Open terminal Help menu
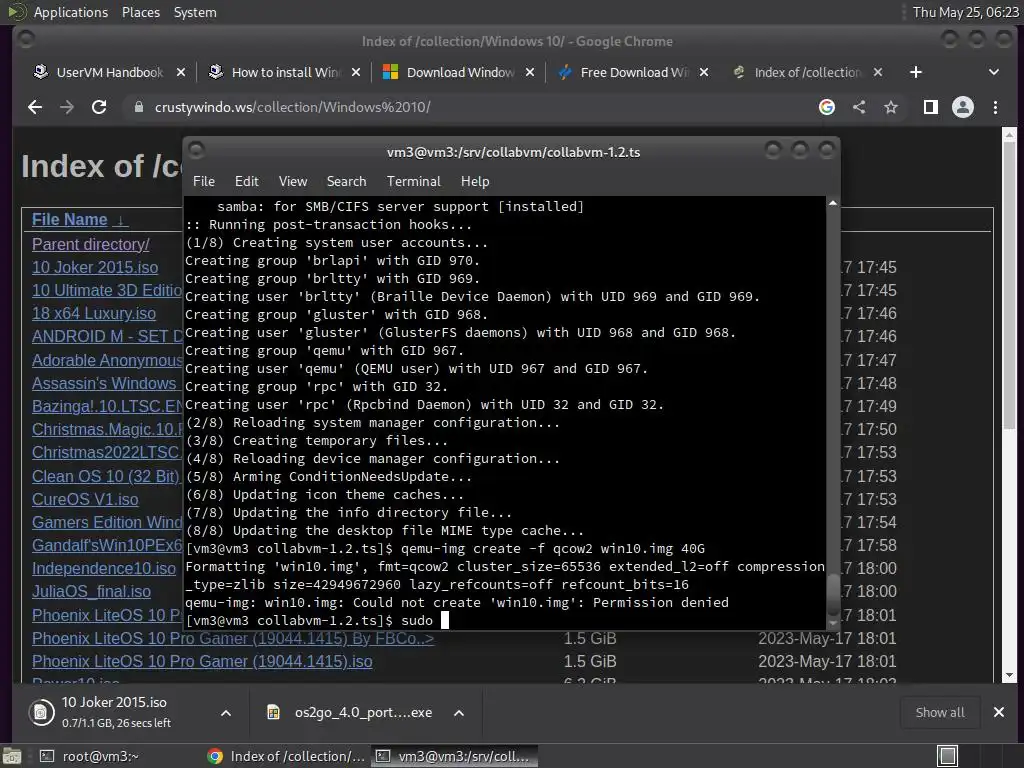The image size is (1024, 768). click(x=475, y=182)
